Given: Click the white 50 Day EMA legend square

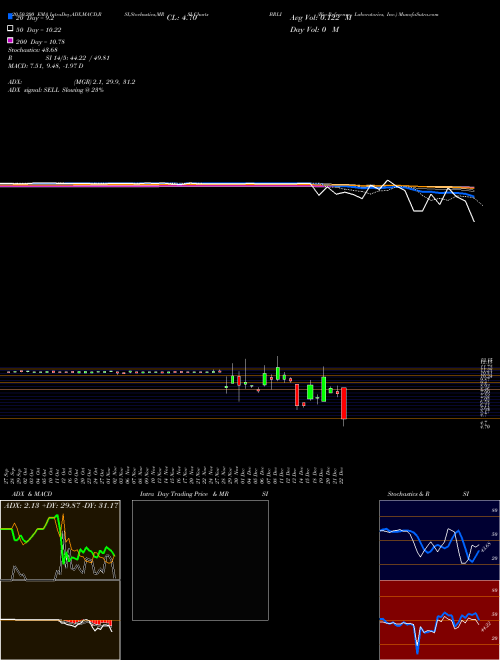Looking at the screenshot, I should pos(10,29).
